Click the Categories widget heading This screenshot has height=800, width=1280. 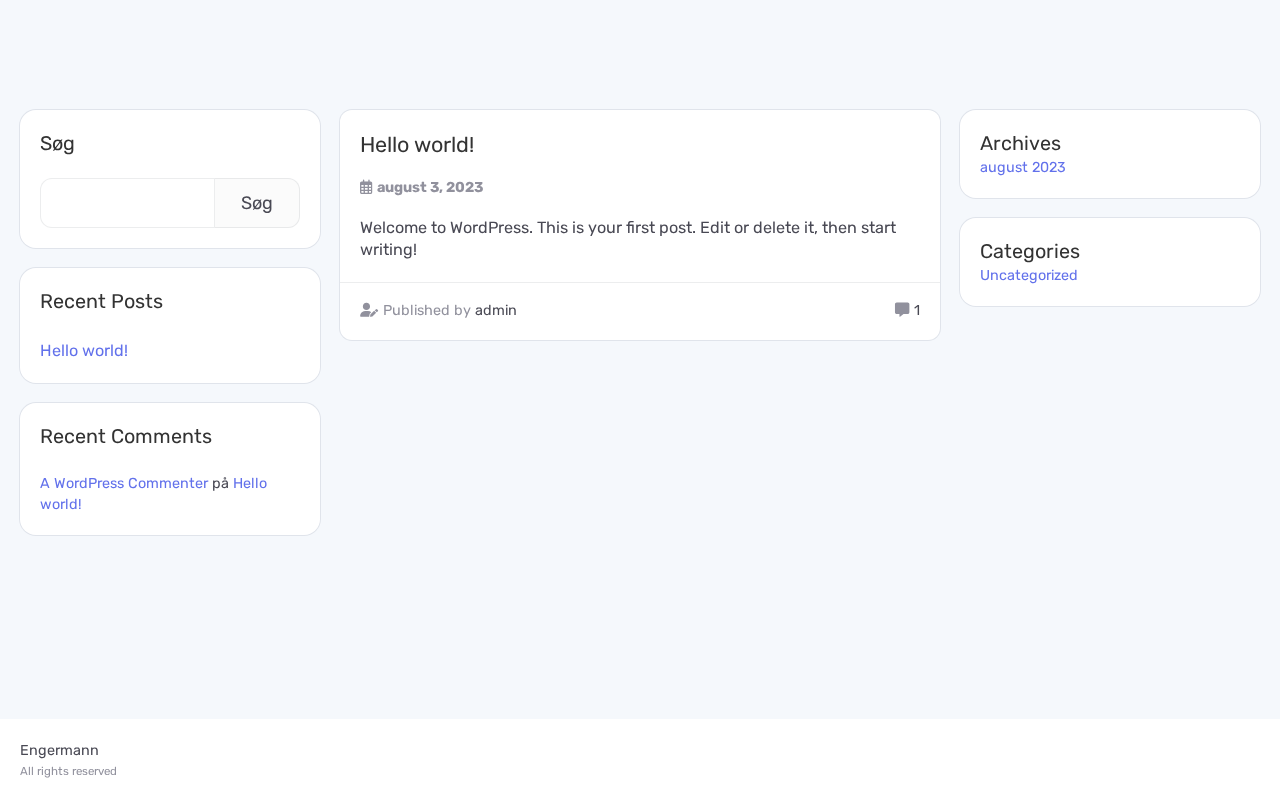coord(1029,251)
